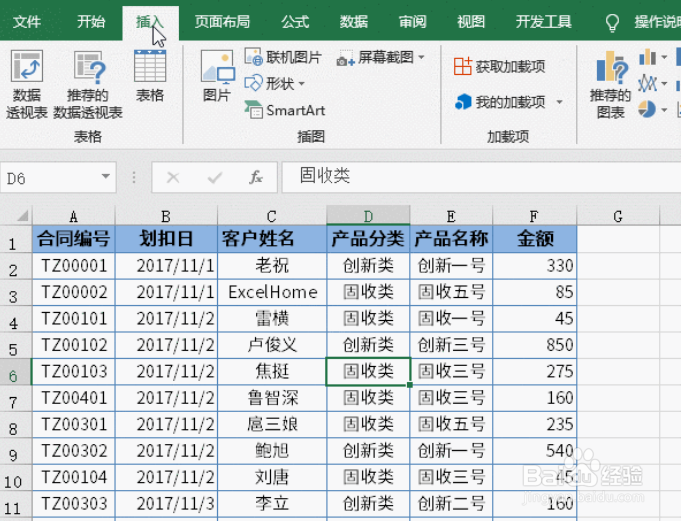Expand the Name Box dropdown arrow

pos(106,176)
